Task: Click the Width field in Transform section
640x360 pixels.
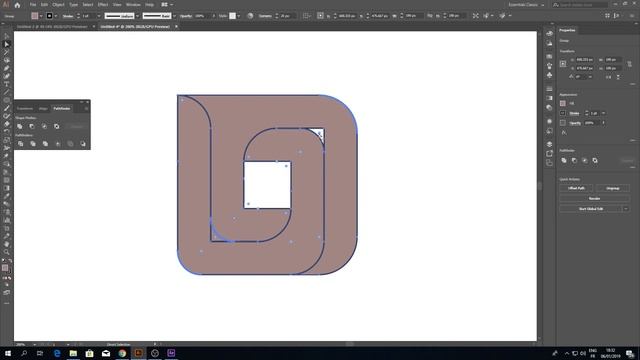Action: tap(613, 60)
